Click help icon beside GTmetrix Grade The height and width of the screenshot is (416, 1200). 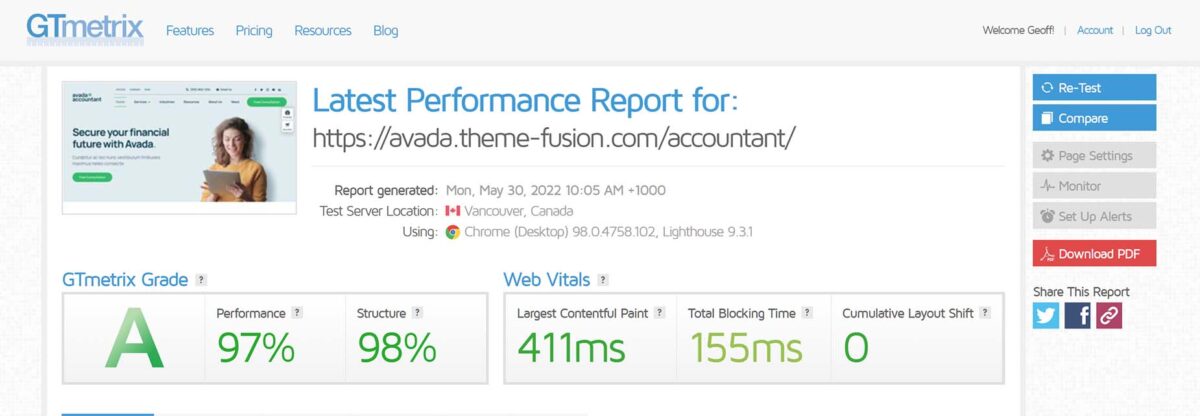point(202,280)
